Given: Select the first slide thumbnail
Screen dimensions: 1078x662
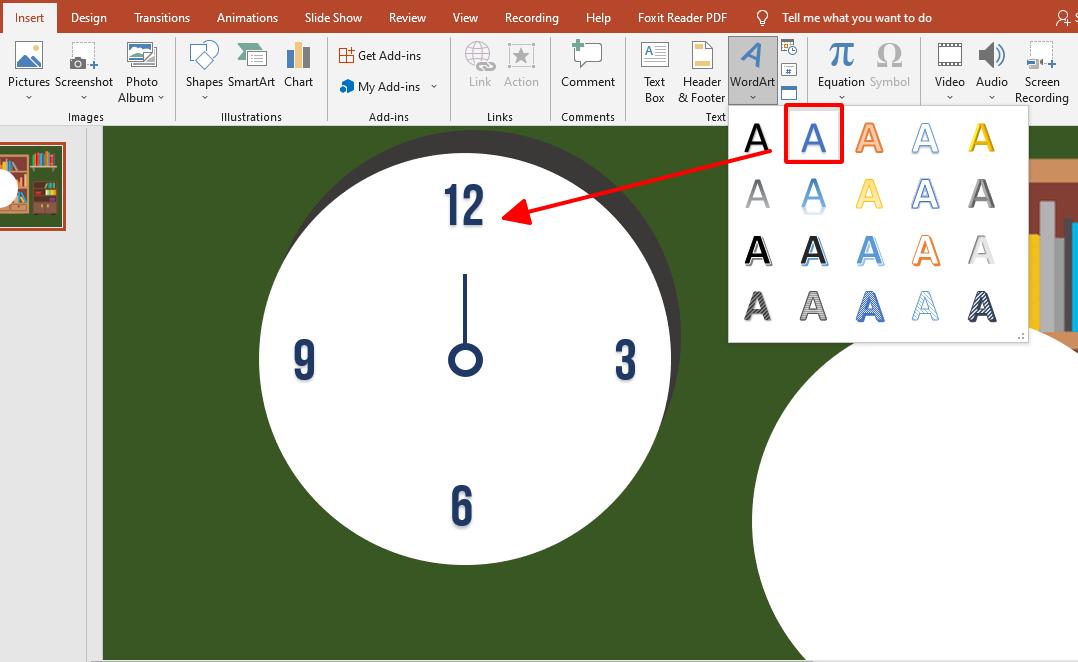Looking at the screenshot, I should point(33,186).
